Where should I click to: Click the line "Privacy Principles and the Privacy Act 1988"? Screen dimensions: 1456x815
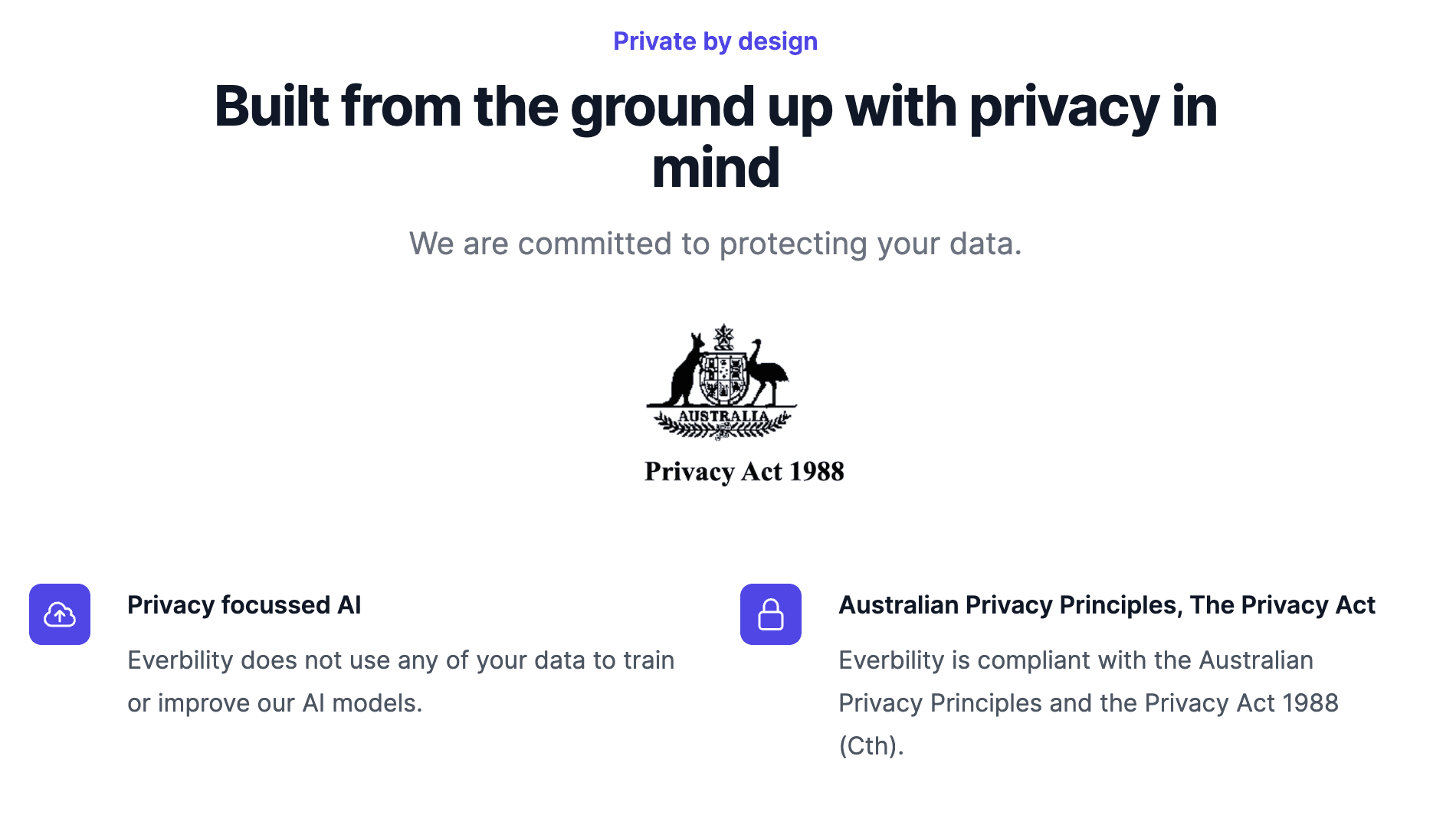pos(1088,703)
